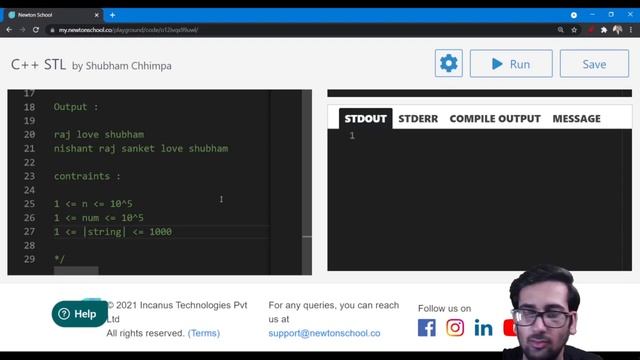Screen dimensions: 640x360
Task: Click author name 'Shubham Chhimpa'
Action: (129, 66)
